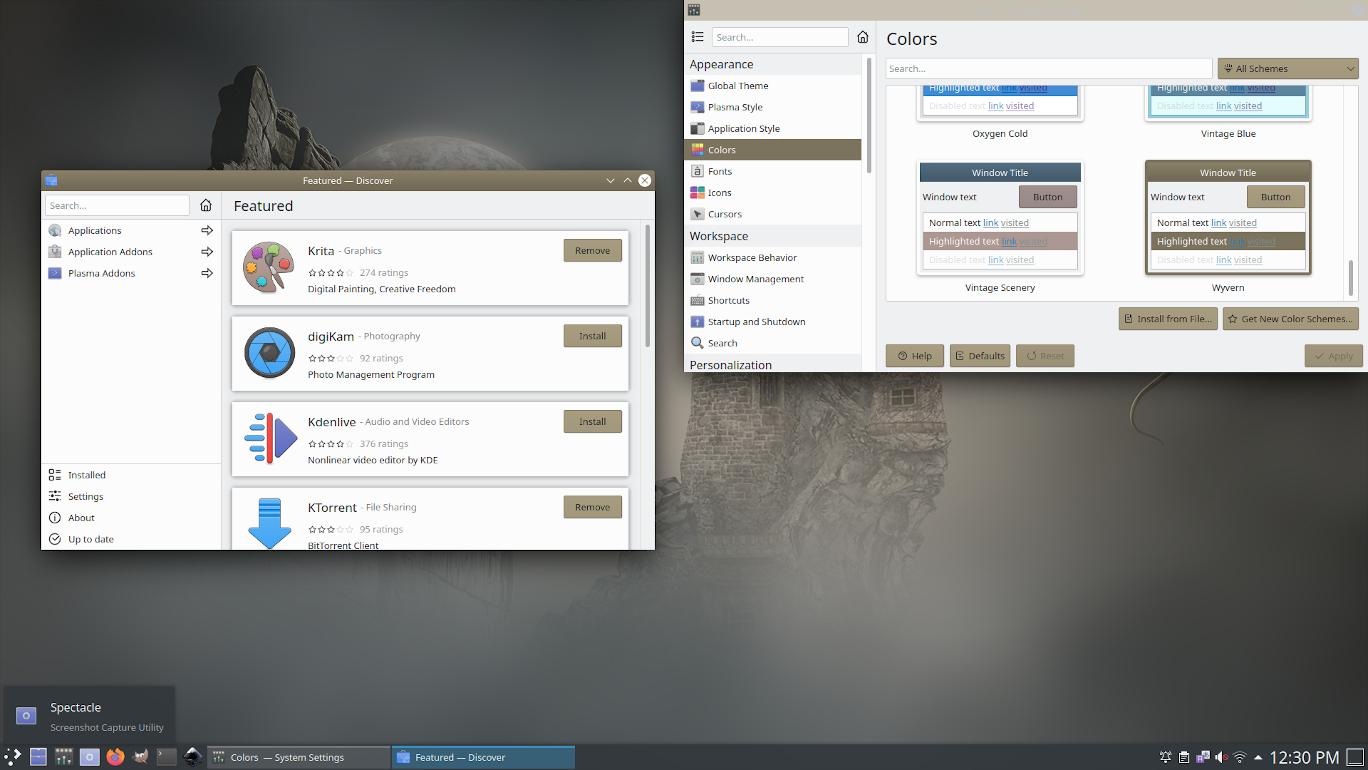Open Startup and Shutdown settings
This screenshot has width=1368, height=770.
point(773,322)
